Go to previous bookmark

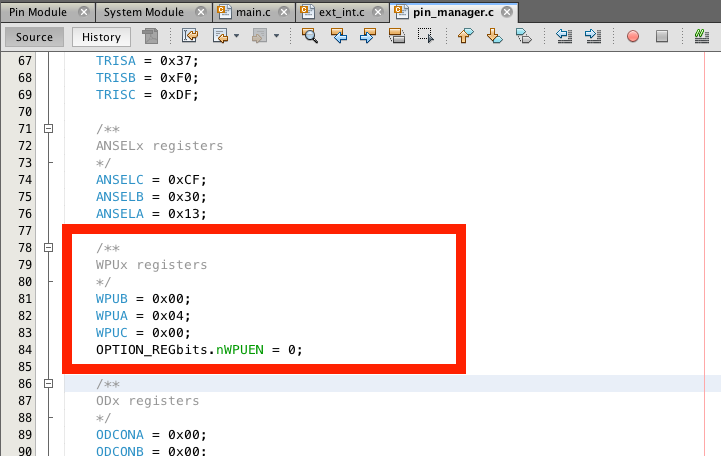pos(465,36)
